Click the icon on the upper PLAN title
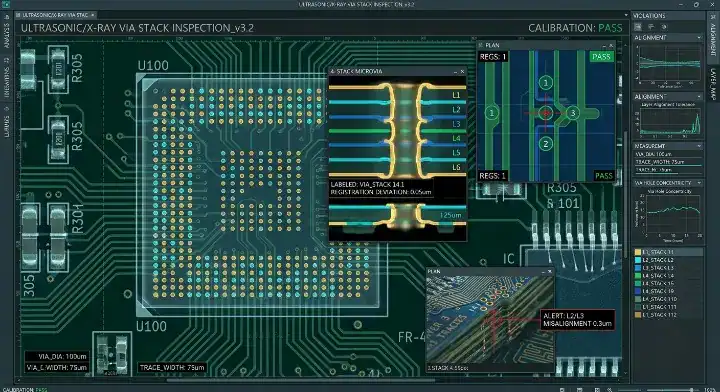 [481, 45]
